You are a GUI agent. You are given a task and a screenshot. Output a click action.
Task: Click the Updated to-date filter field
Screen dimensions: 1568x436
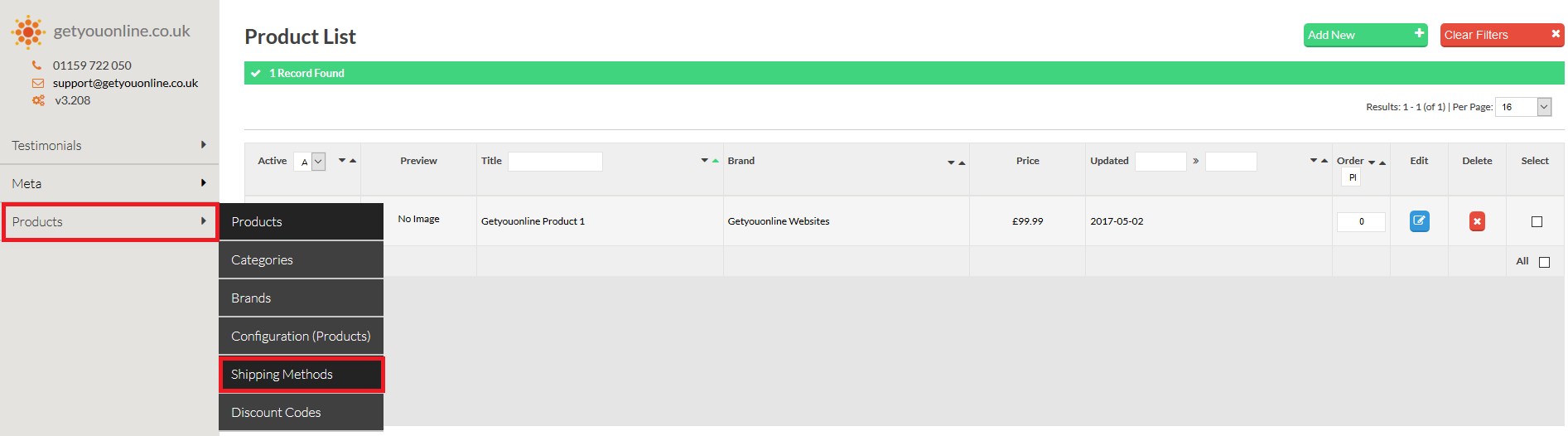(x=1231, y=161)
